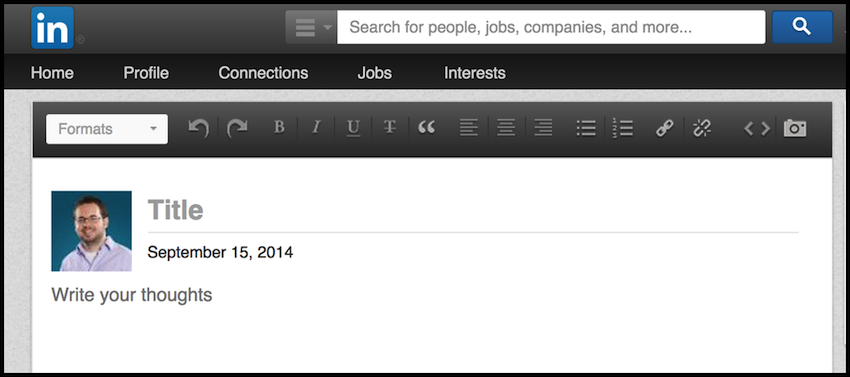Center align the text
Image resolution: width=850 pixels, height=377 pixels.
(506, 129)
